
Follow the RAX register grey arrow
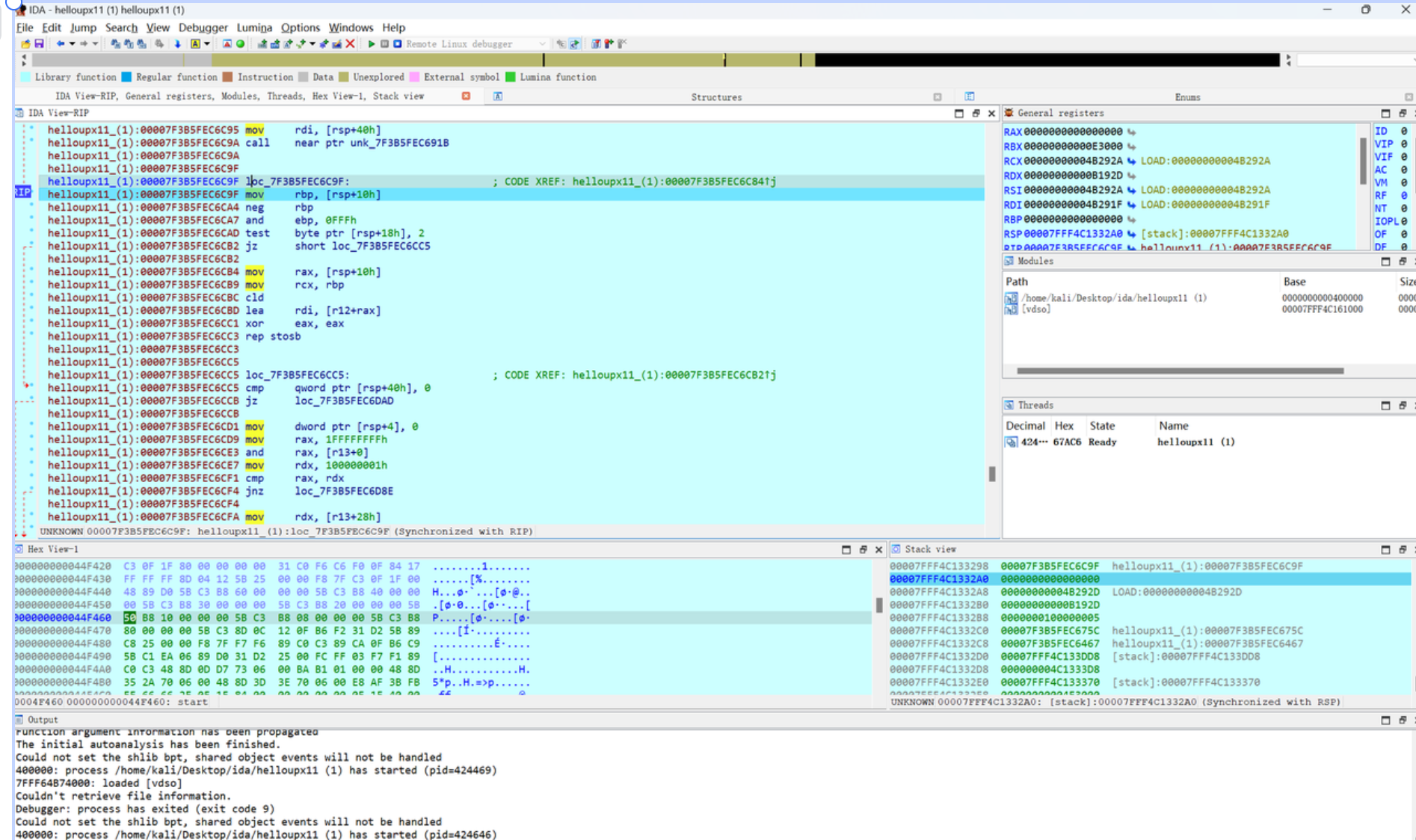(1131, 132)
